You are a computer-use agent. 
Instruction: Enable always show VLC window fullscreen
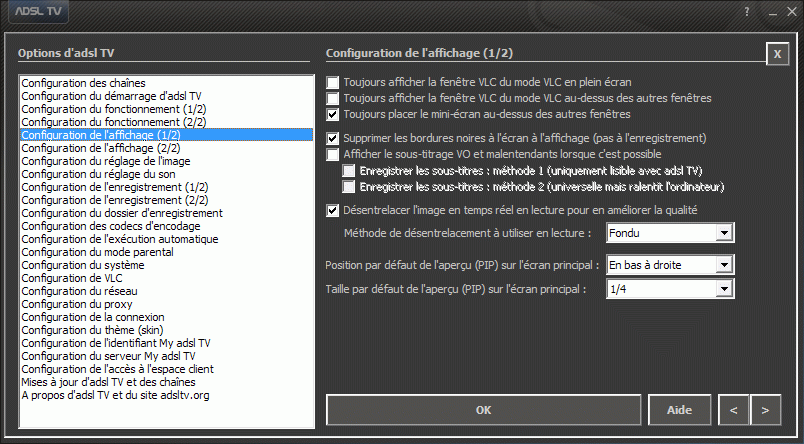333,82
